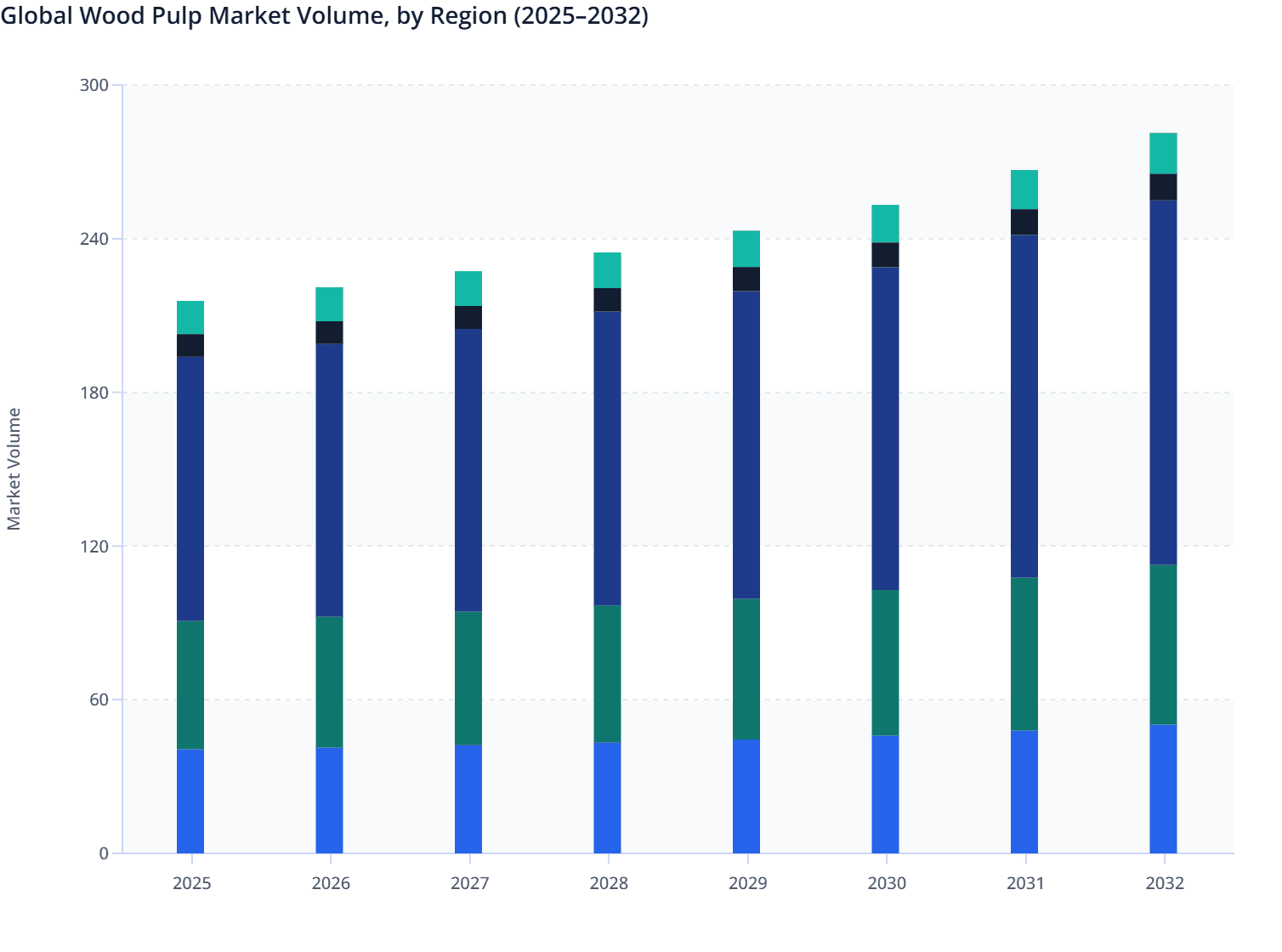Image resolution: width=1282 pixels, height=952 pixels.
Task: Select the 180 mark on the vertical axis
Action: tap(97, 394)
